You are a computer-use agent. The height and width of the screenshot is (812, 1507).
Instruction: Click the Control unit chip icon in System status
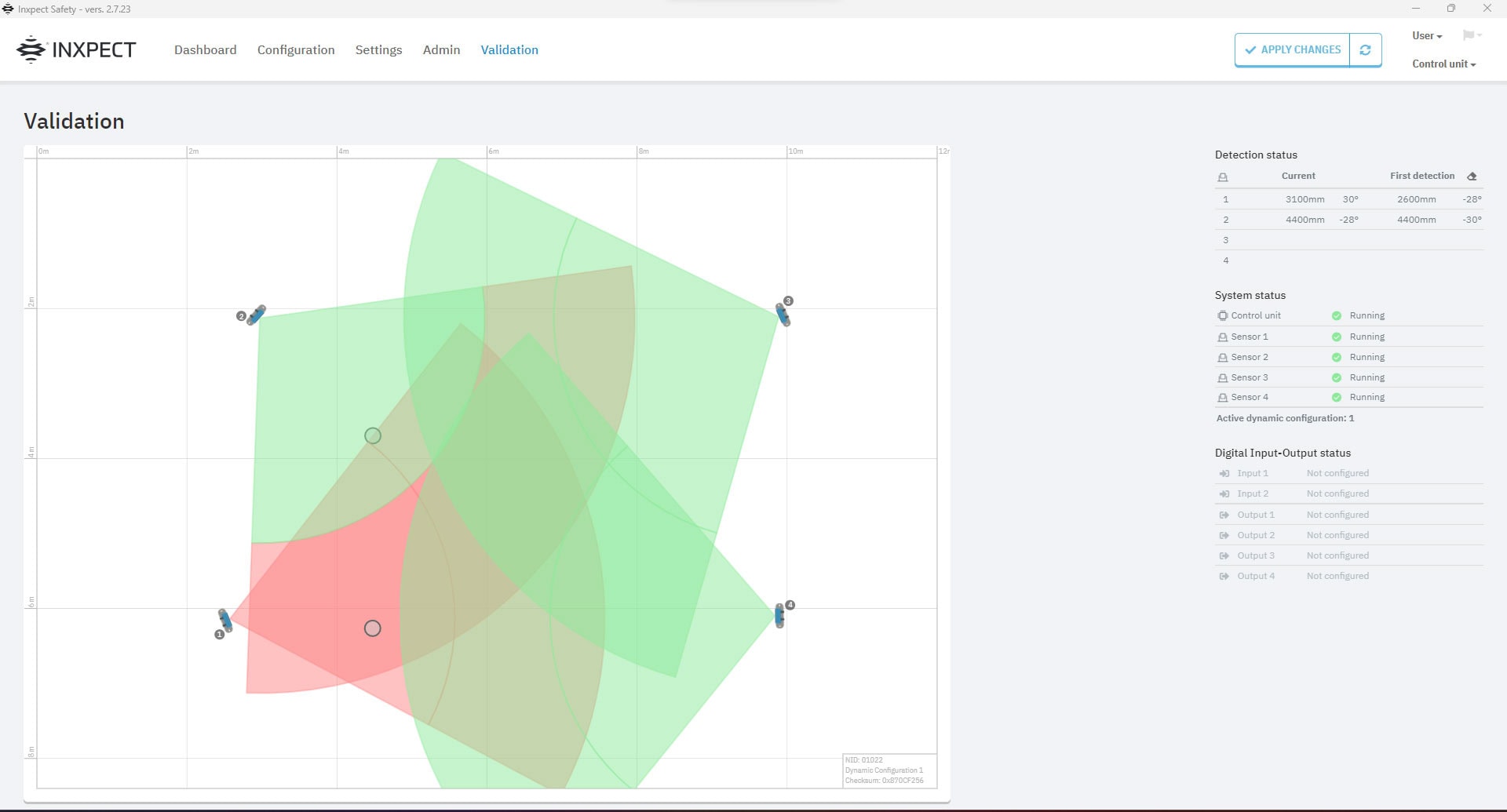point(1222,316)
